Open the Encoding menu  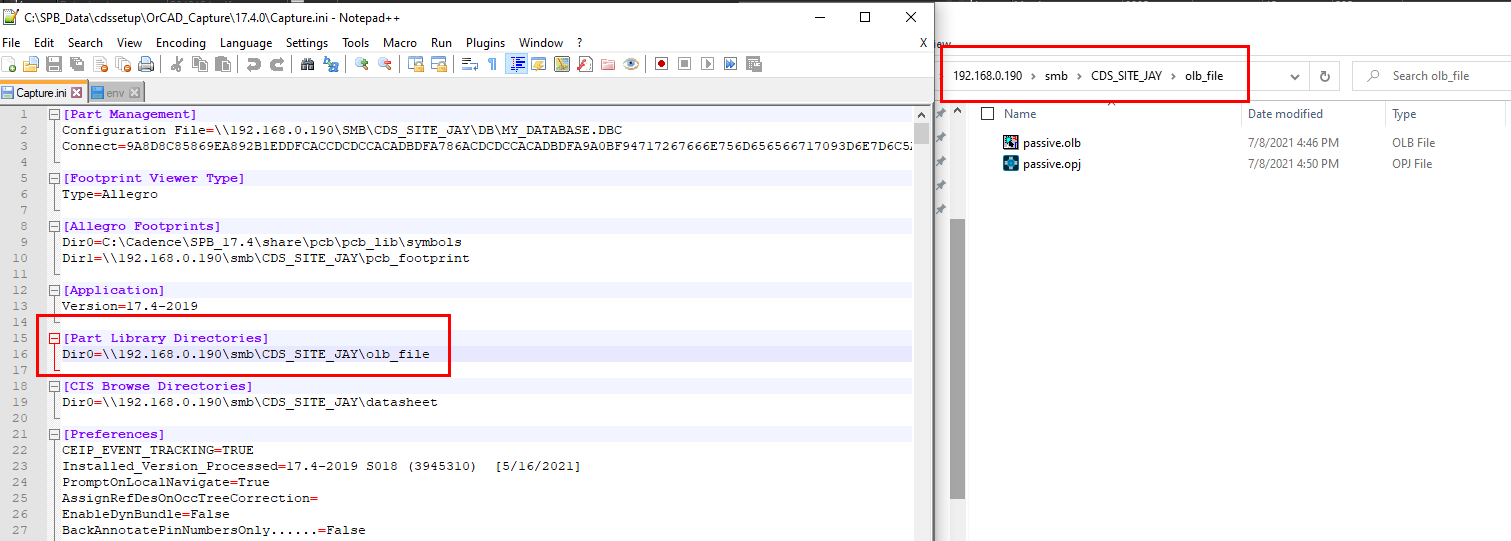(181, 43)
